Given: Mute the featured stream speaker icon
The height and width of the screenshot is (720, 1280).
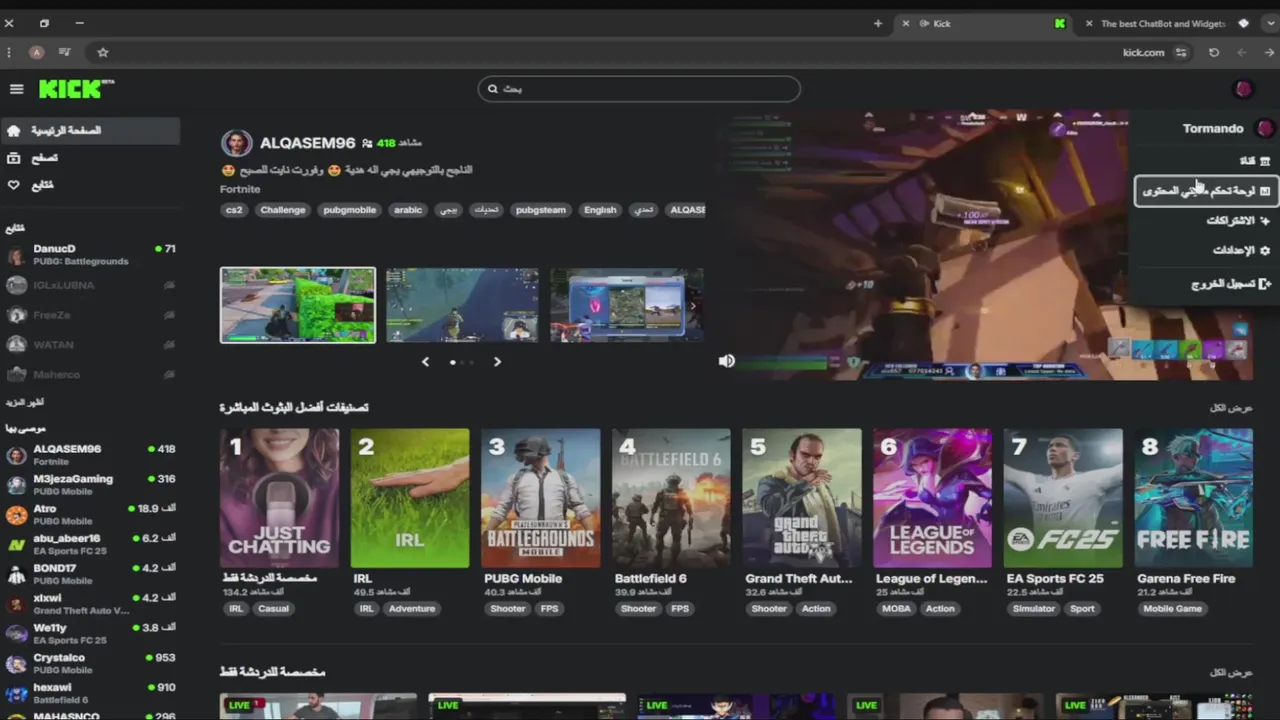Looking at the screenshot, I should [x=727, y=361].
